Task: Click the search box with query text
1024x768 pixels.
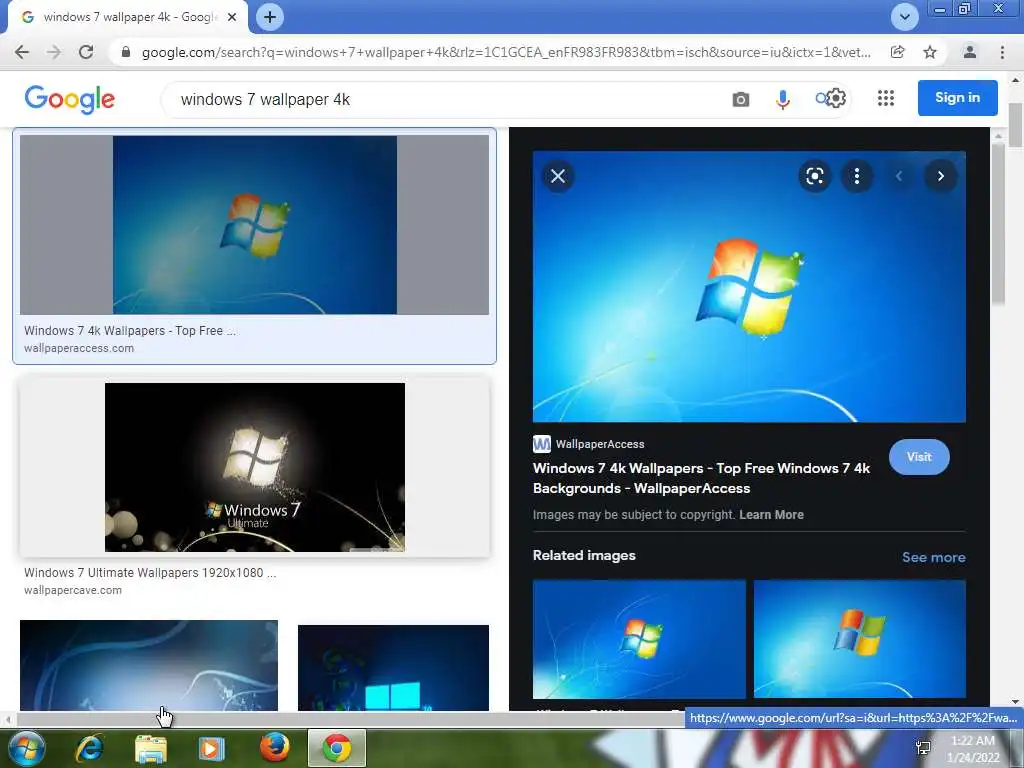Action: [444, 99]
